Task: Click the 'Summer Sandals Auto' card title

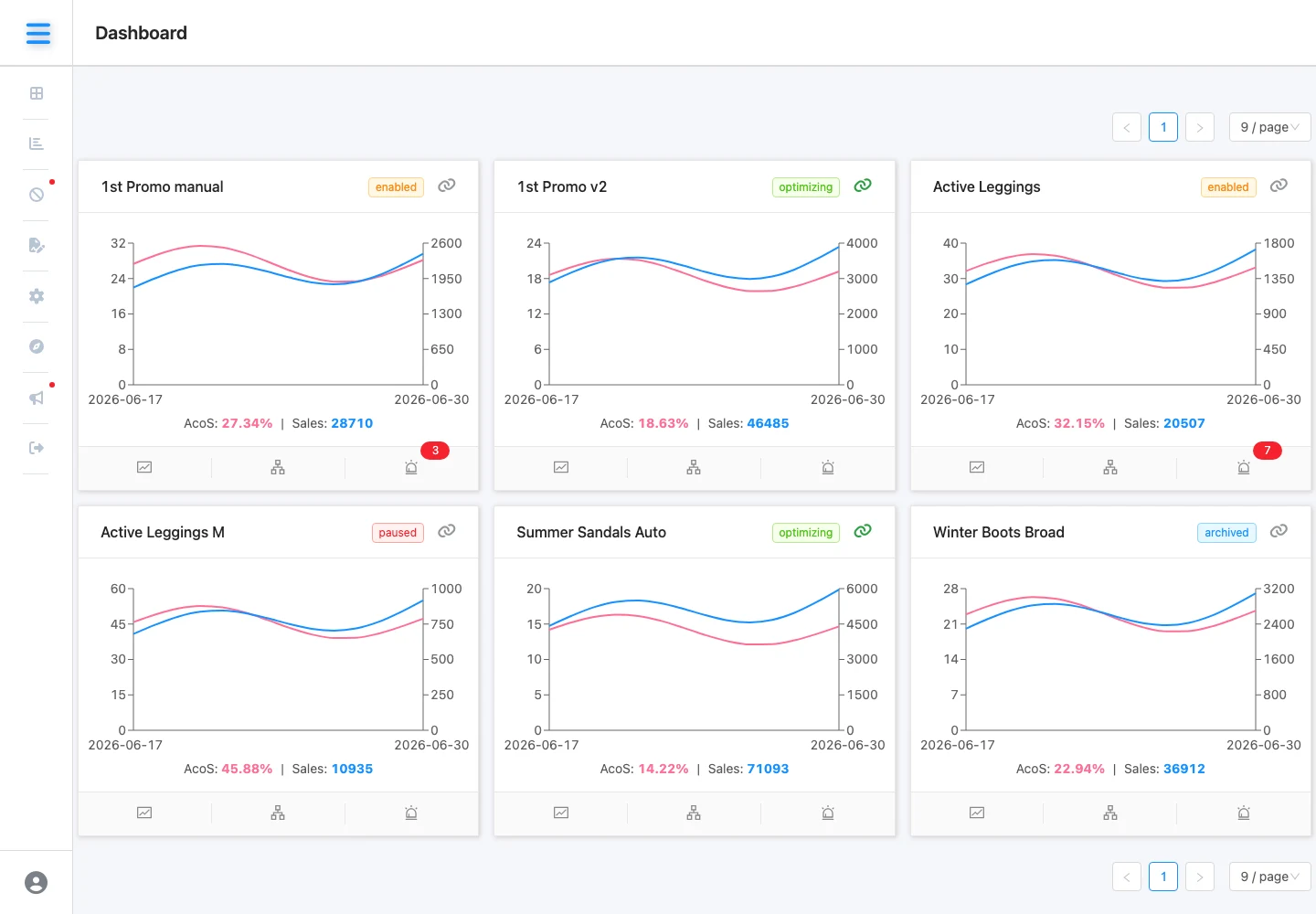Action: [591, 532]
